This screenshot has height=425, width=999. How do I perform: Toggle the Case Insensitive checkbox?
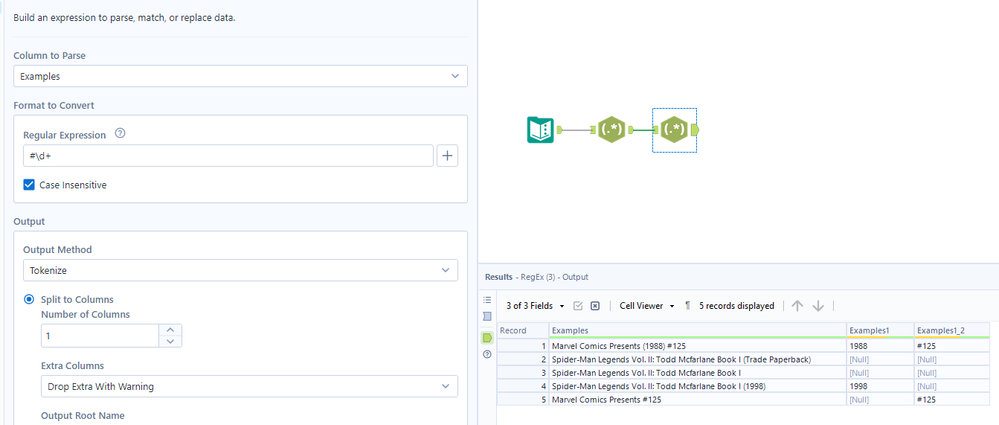coord(29,185)
